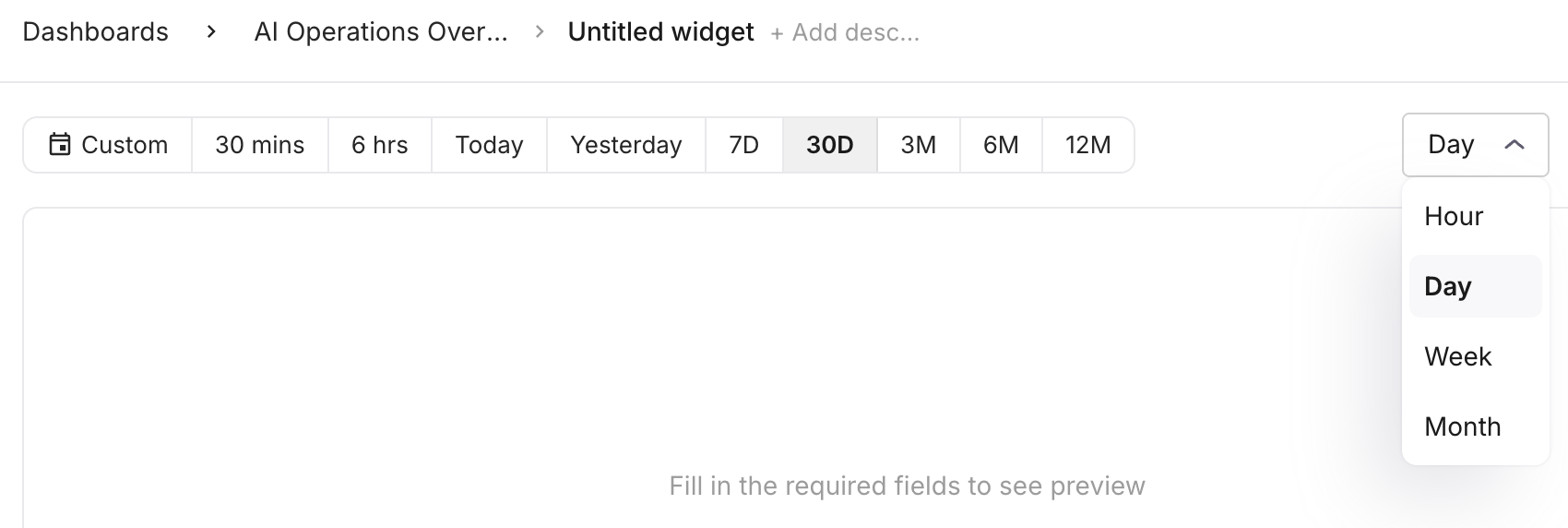Pick Week from granularity options
1568x528 pixels.
tap(1457, 356)
